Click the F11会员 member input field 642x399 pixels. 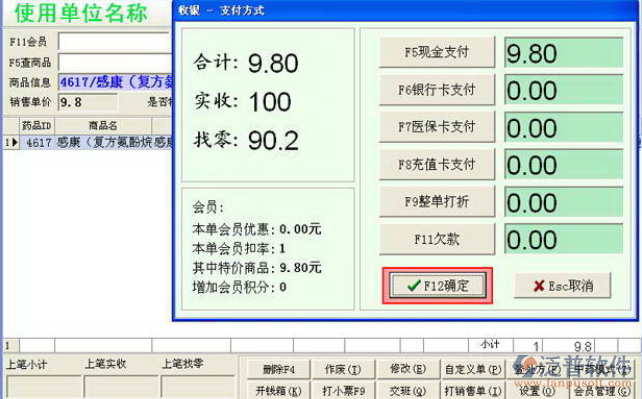[x=115, y=42]
